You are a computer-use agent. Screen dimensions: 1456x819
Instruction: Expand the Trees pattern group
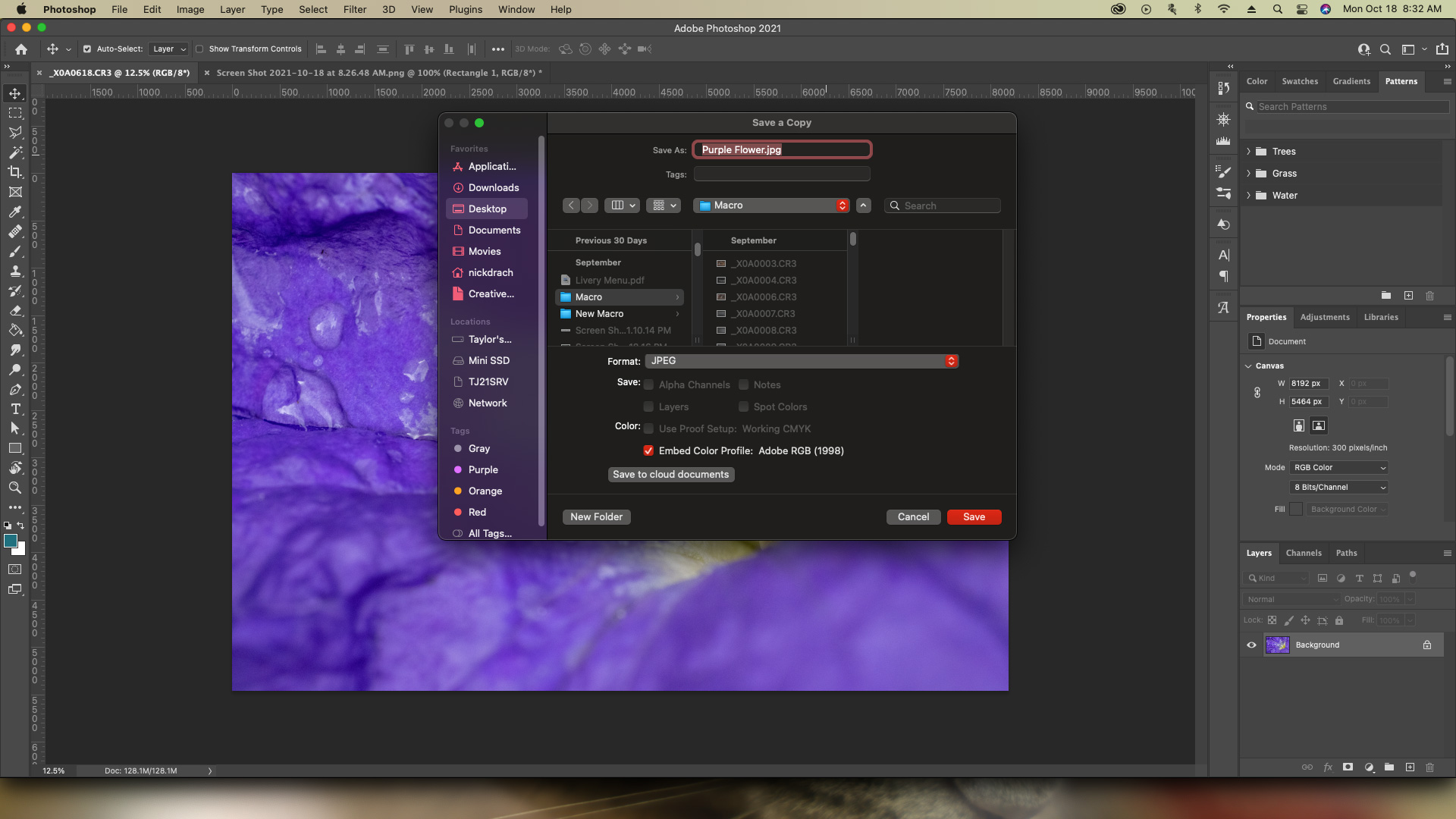[1249, 152]
